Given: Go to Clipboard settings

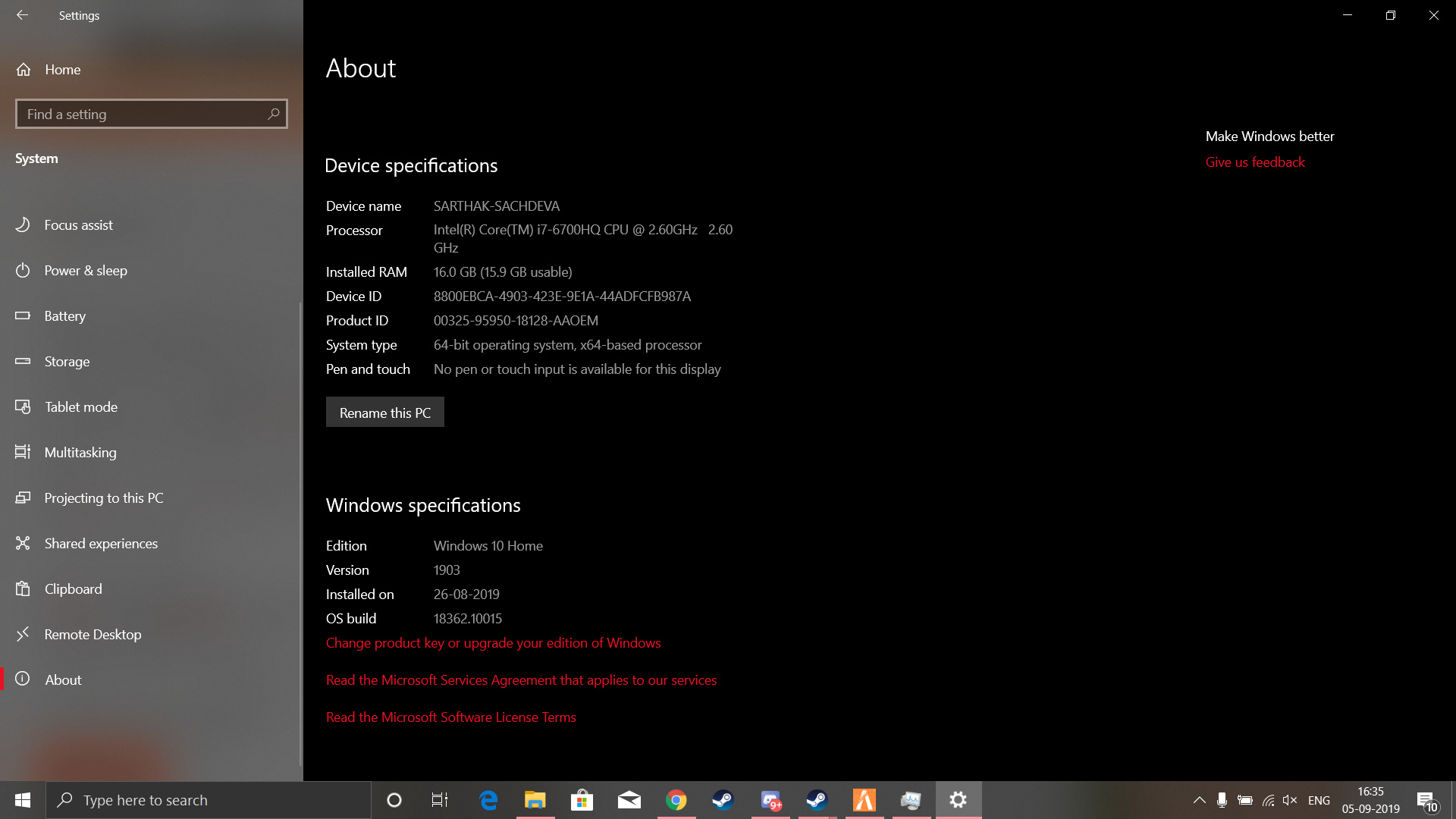Looking at the screenshot, I should (73, 589).
